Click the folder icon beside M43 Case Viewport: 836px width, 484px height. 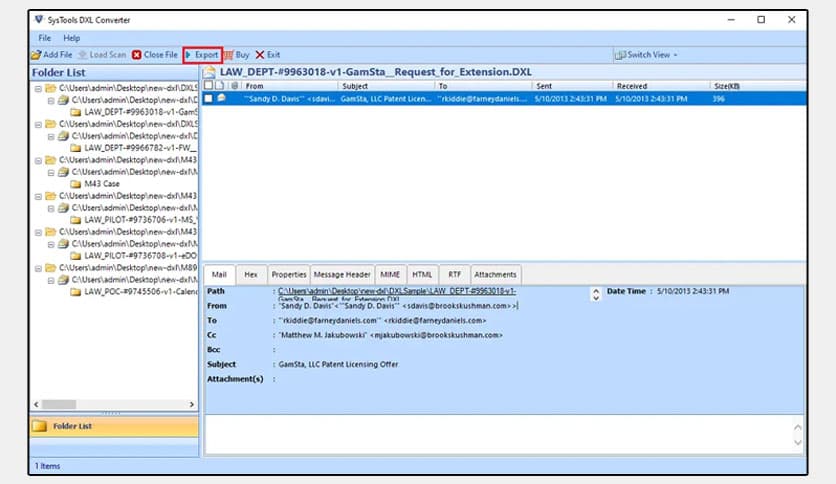(x=76, y=184)
